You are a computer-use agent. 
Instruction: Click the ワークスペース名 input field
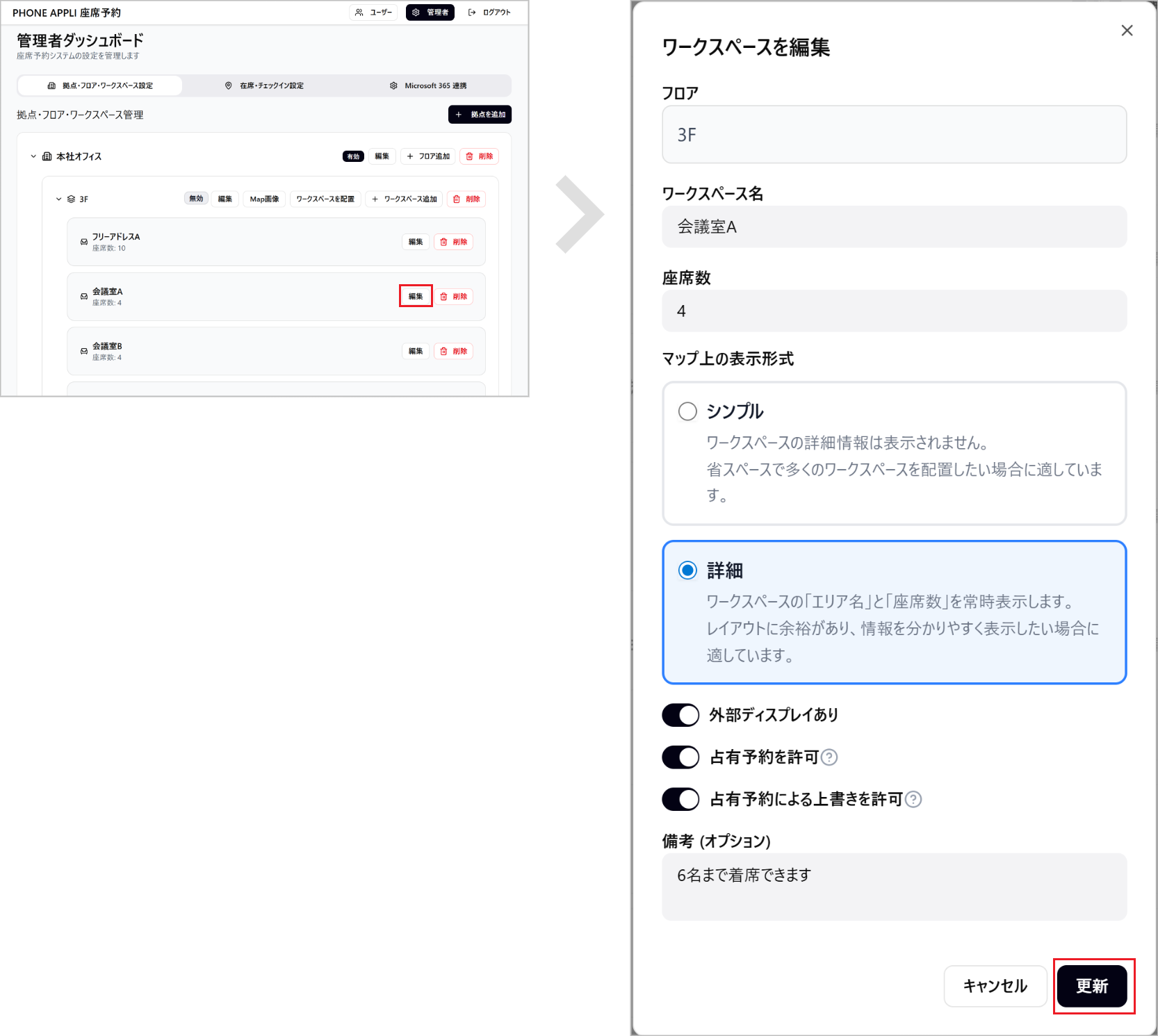pyautogui.click(x=895, y=227)
